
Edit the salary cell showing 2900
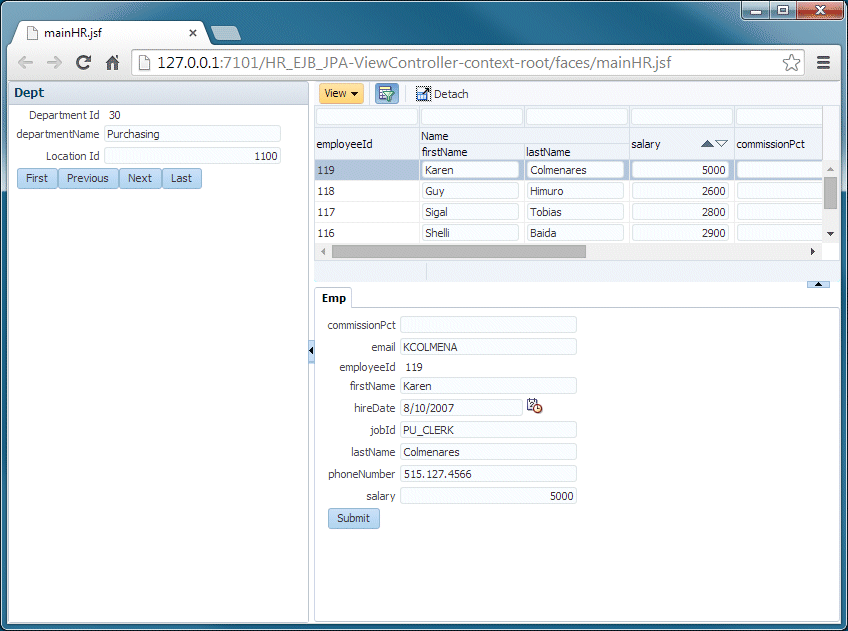(680, 233)
